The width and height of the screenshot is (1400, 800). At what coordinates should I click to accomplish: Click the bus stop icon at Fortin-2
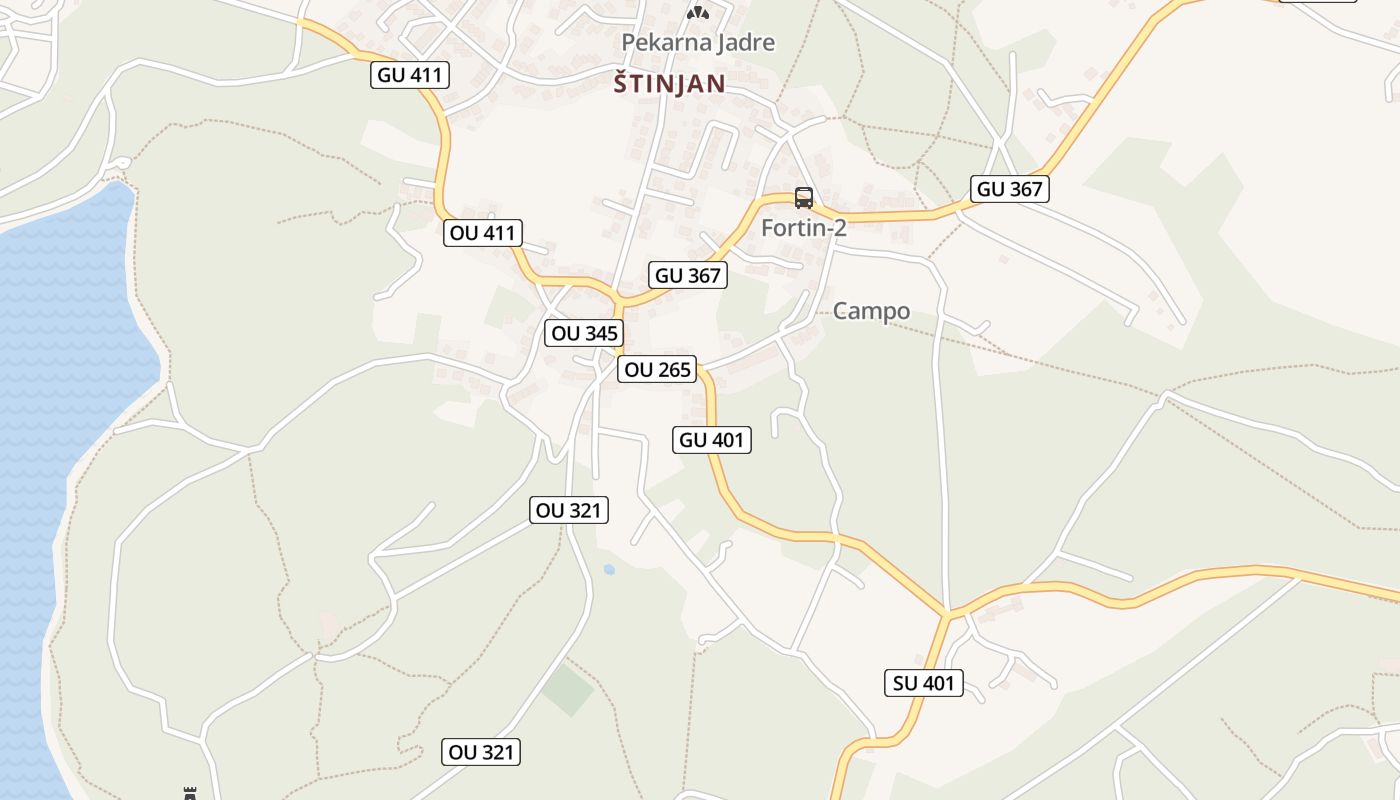click(804, 197)
